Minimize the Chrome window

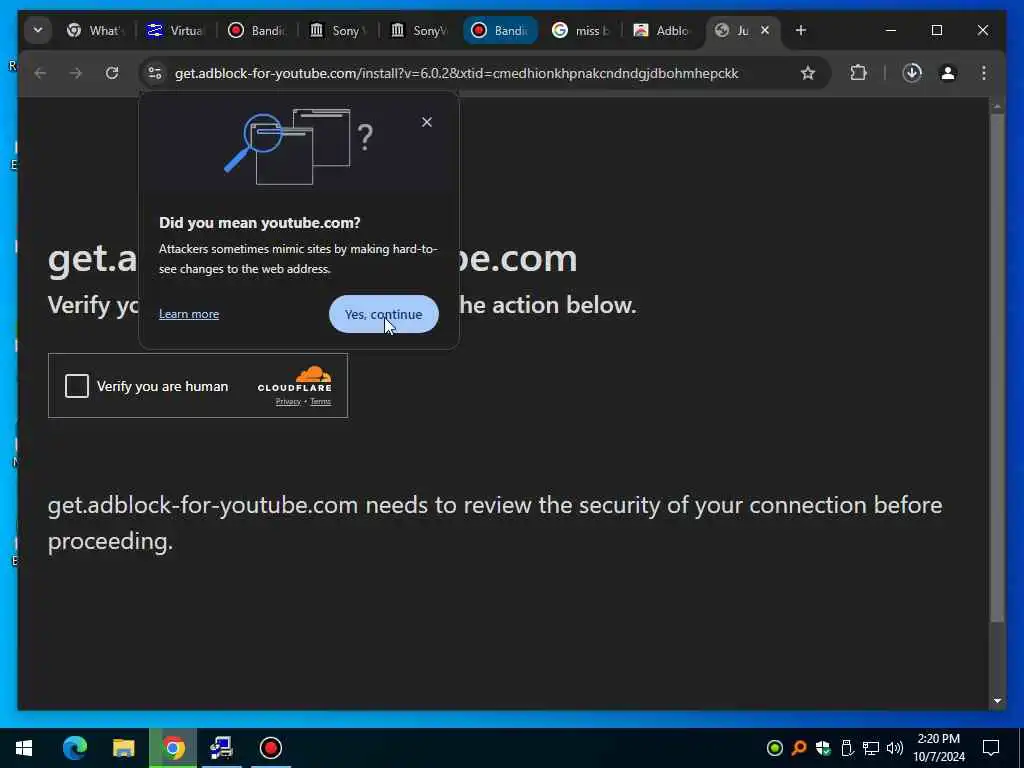click(x=891, y=31)
